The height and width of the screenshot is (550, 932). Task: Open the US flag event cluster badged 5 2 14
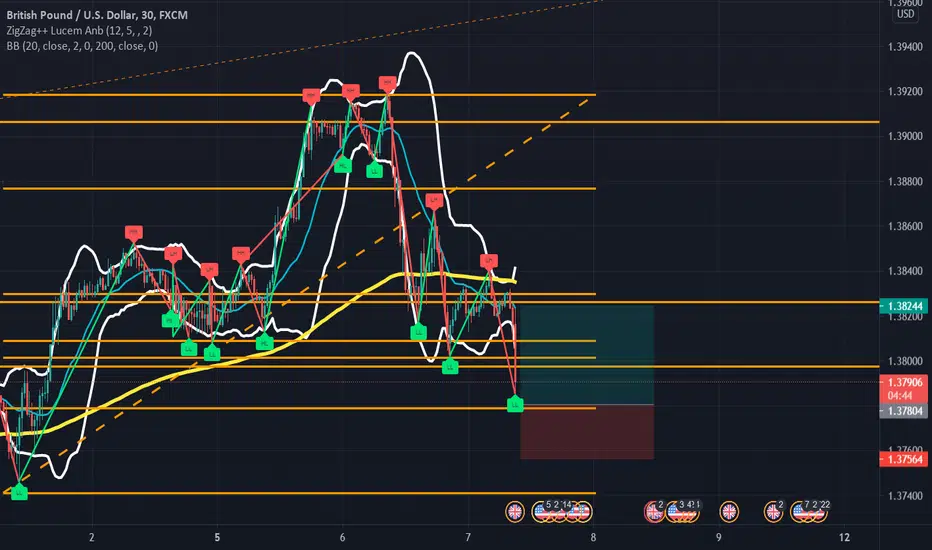pyautogui.click(x=562, y=511)
